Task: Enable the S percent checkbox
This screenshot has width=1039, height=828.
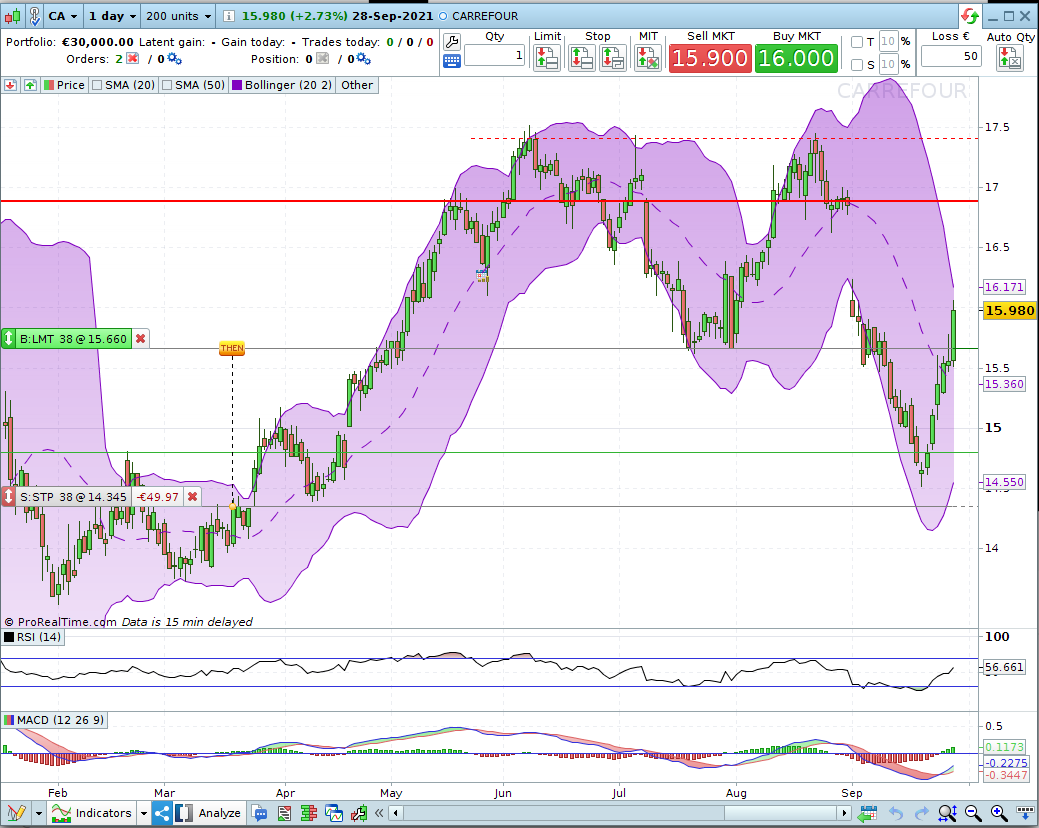Action: click(857, 64)
